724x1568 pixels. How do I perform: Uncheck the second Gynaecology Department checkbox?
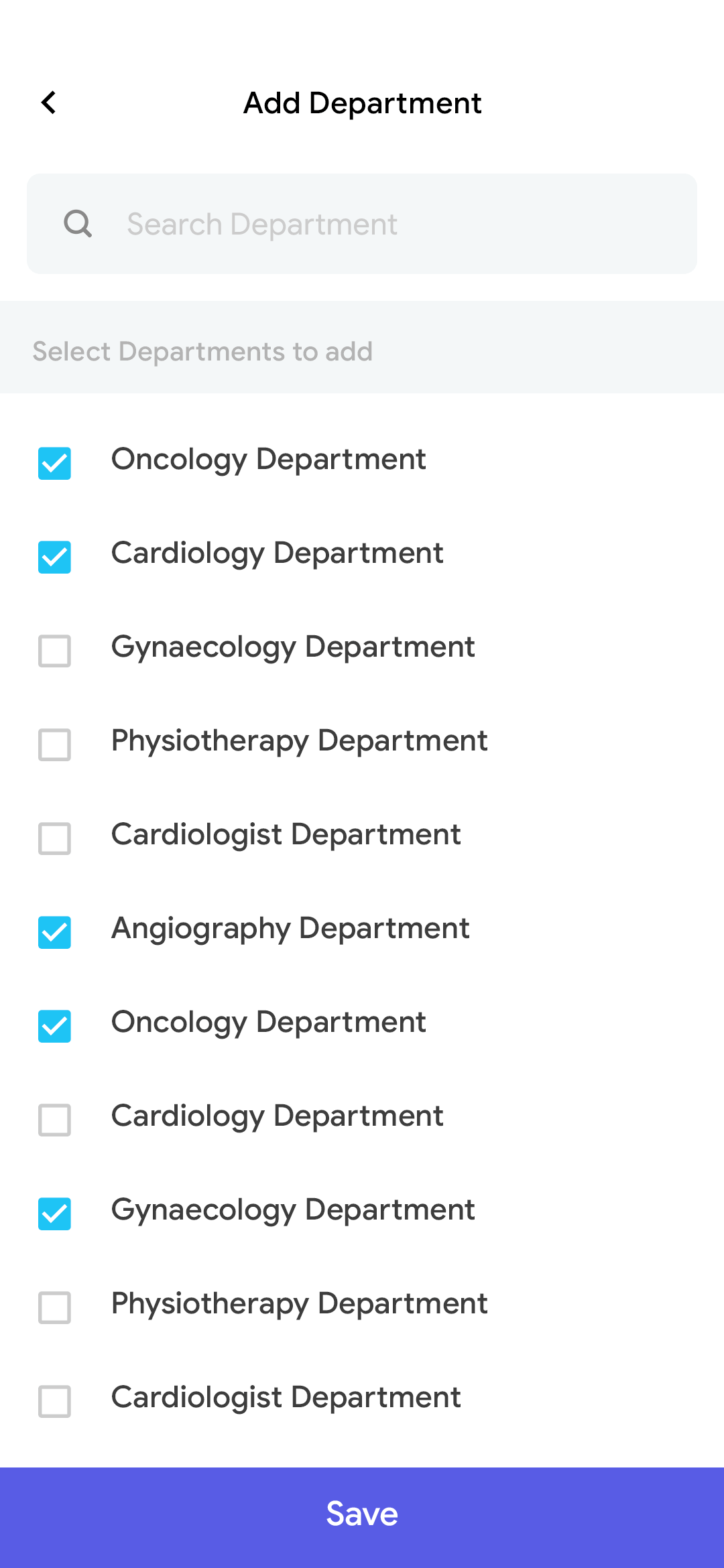[54, 1214]
